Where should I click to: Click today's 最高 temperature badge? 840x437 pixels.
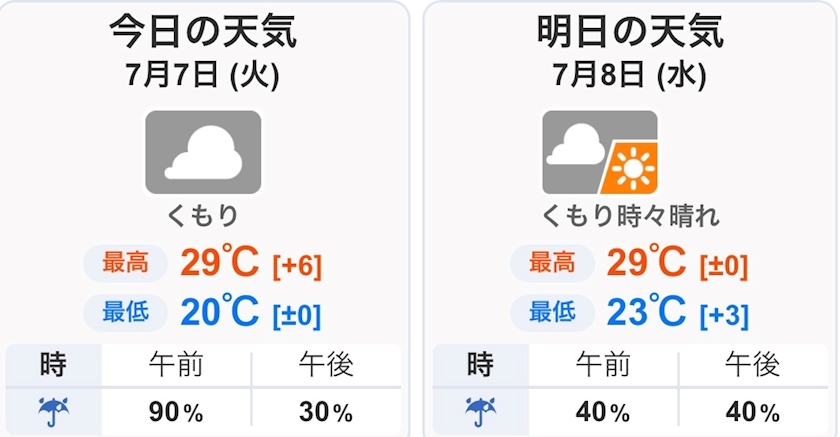coord(126,263)
